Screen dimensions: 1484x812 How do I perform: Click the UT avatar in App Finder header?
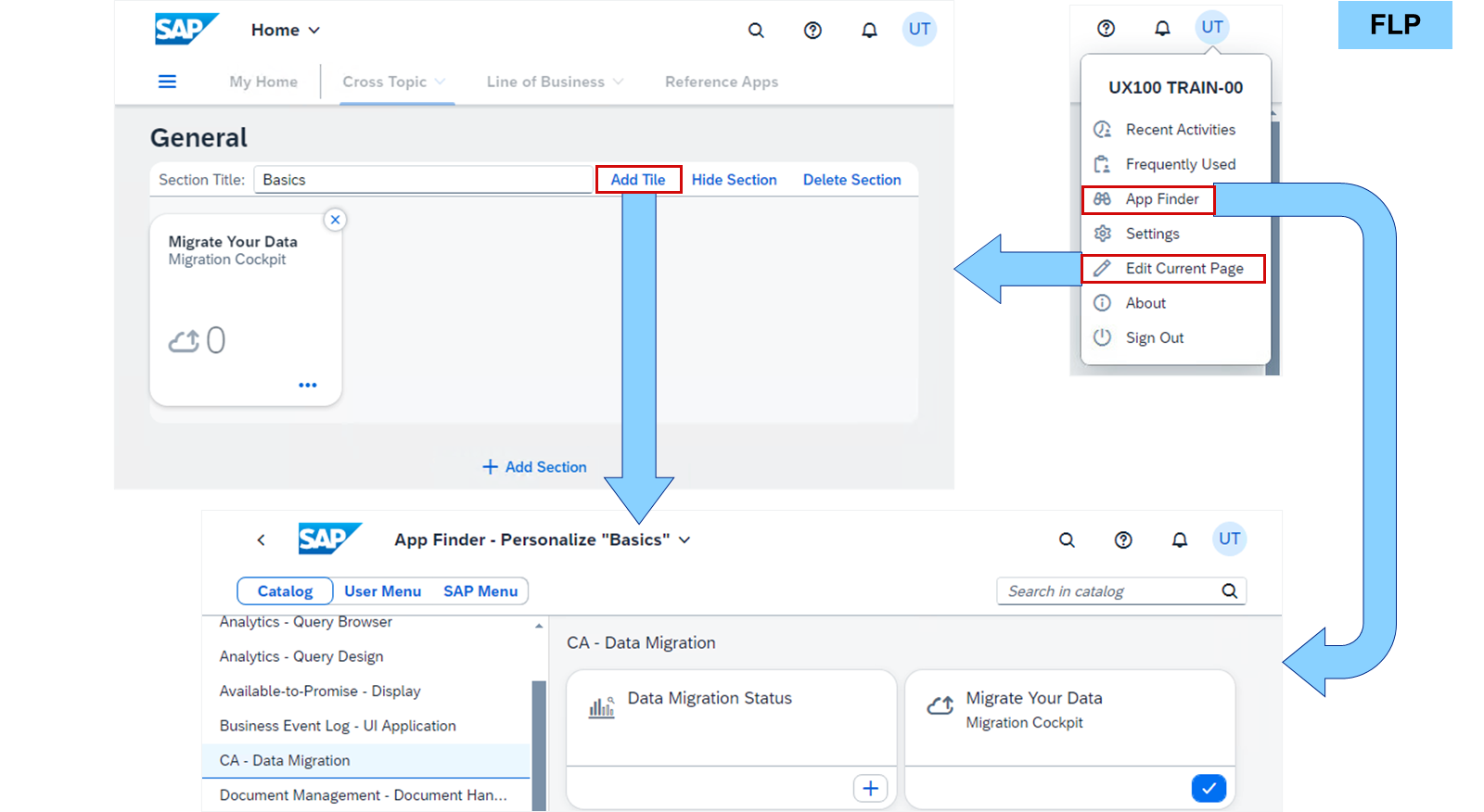1230,539
